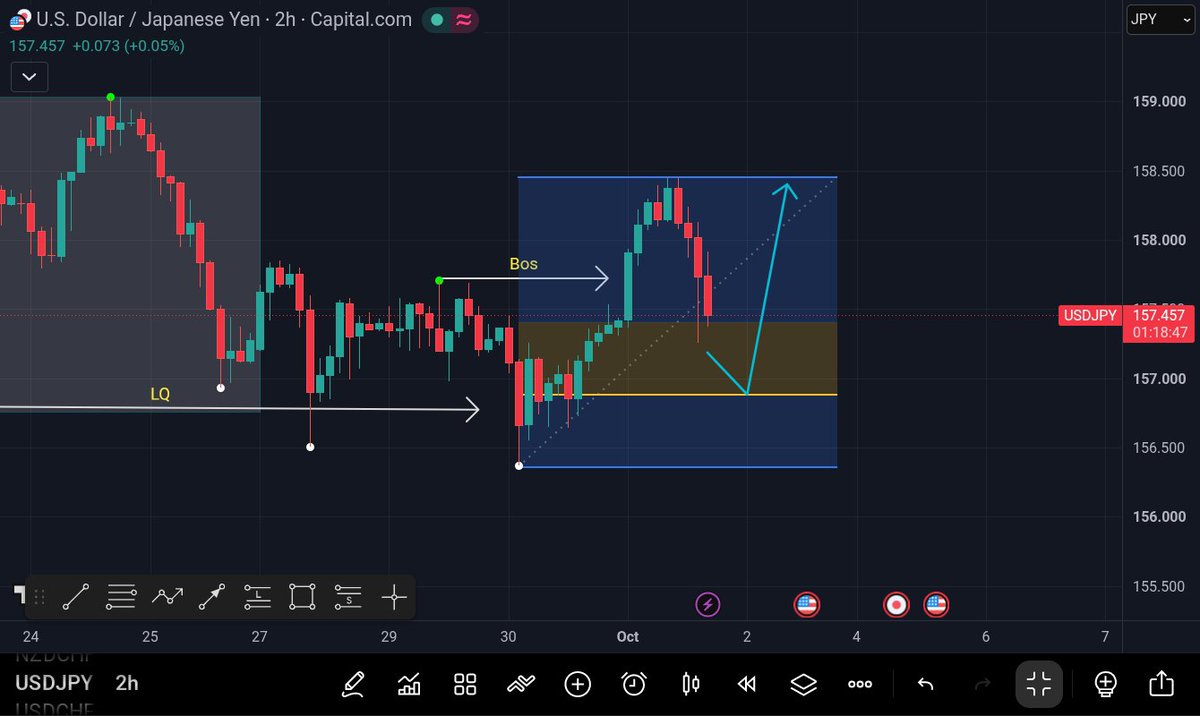The width and height of the screenshot is (1200, 716).
Task: Click the 155.500 price scale level
Action: click(x=1158, y=586)
